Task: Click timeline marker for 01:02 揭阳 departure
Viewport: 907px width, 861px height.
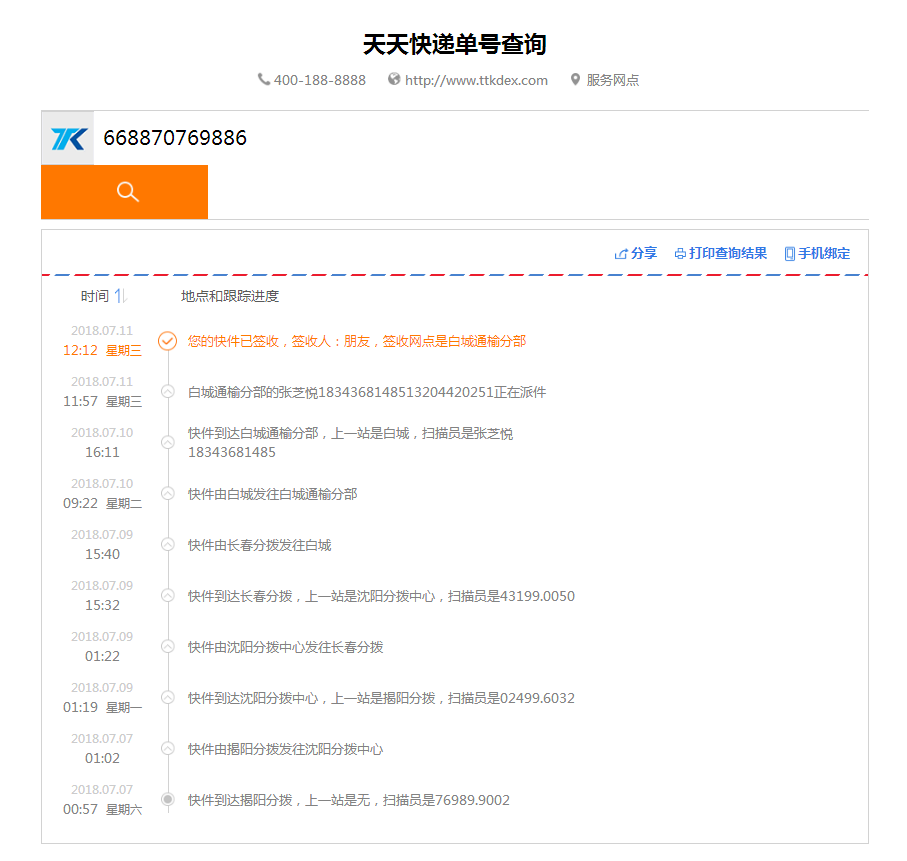Action: coord(168,748)
